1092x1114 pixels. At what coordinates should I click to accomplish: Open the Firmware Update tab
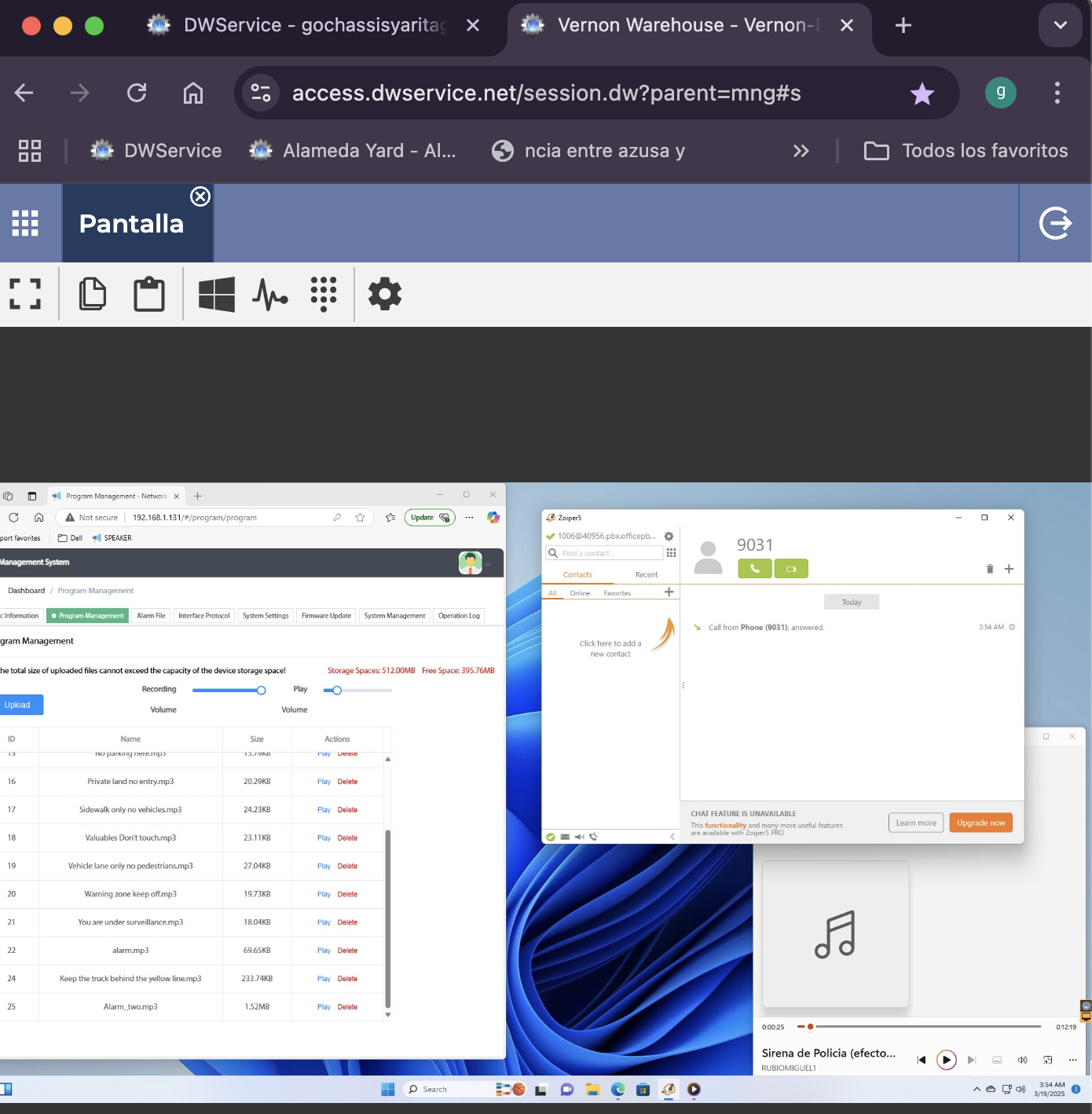tap(326, 616)
